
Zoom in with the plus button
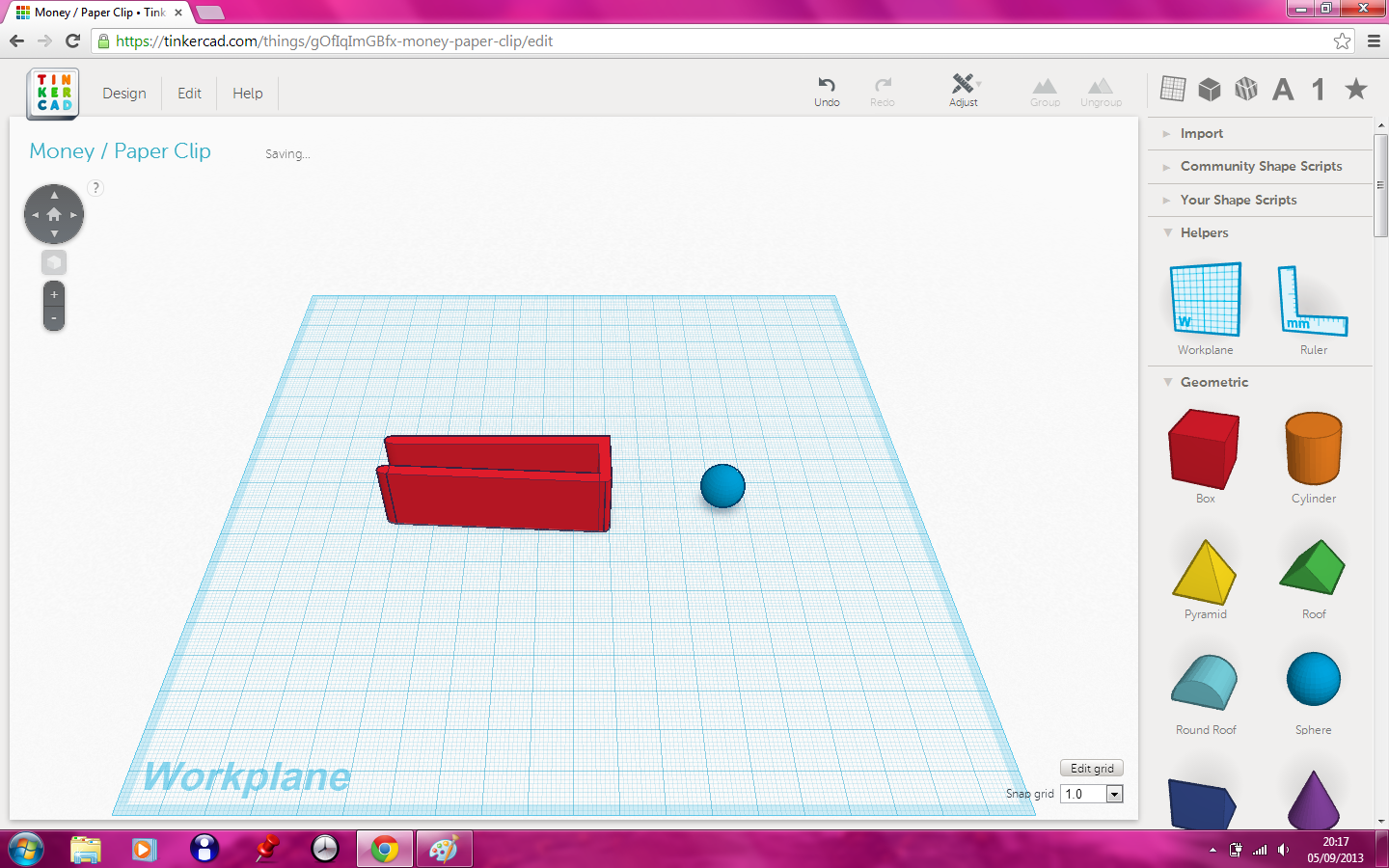(x=54, y=295)
